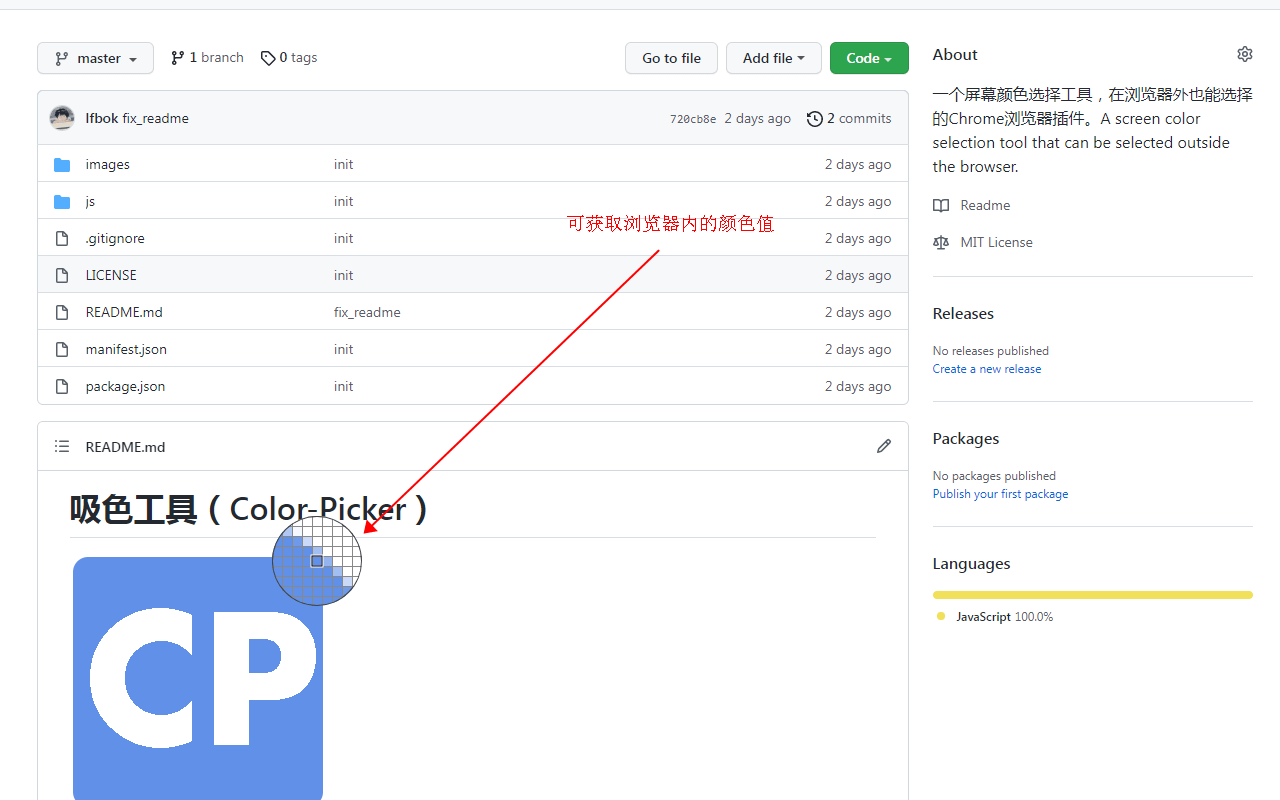
Task: Click 'No packages published' text
Action: point(994,476)
